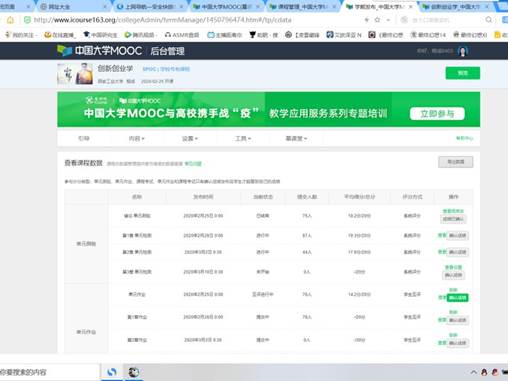Click the green confirm button in 单元作业 row
The width and height of the screenshot is (508, 381).
pos(457,297)
